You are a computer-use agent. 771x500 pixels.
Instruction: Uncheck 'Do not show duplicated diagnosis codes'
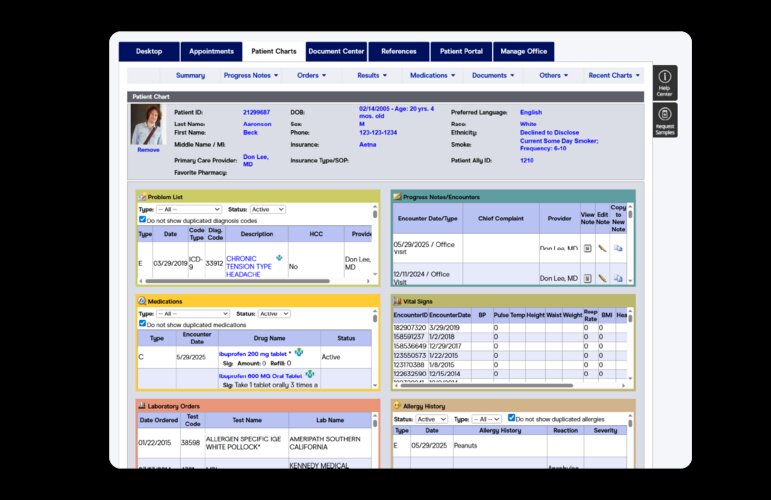tap(143, 219)
